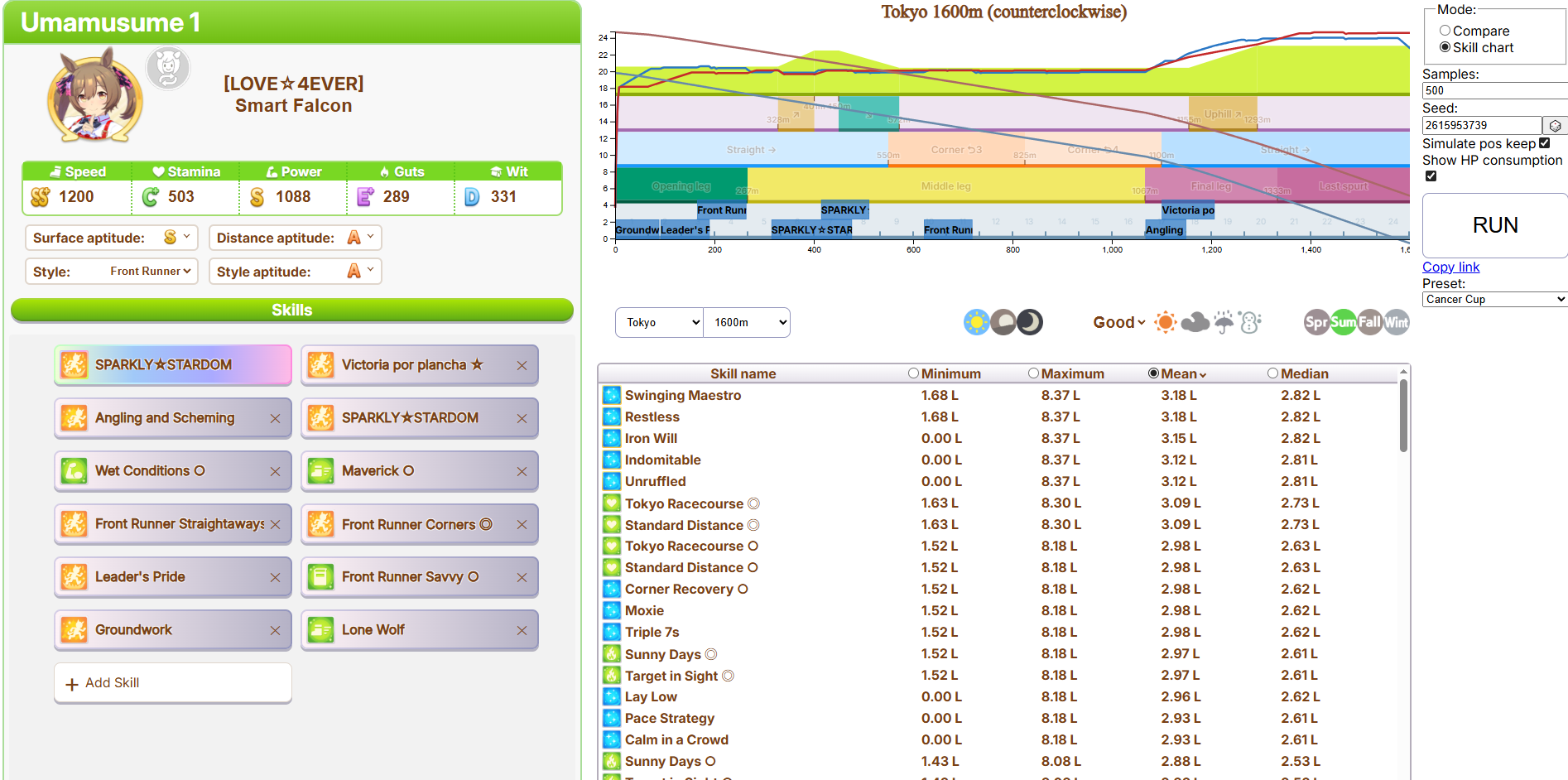Click the Smart Falcon character portrait
Image resolution: width=1568 pixels, height=780 pixels.
[94, 96]
